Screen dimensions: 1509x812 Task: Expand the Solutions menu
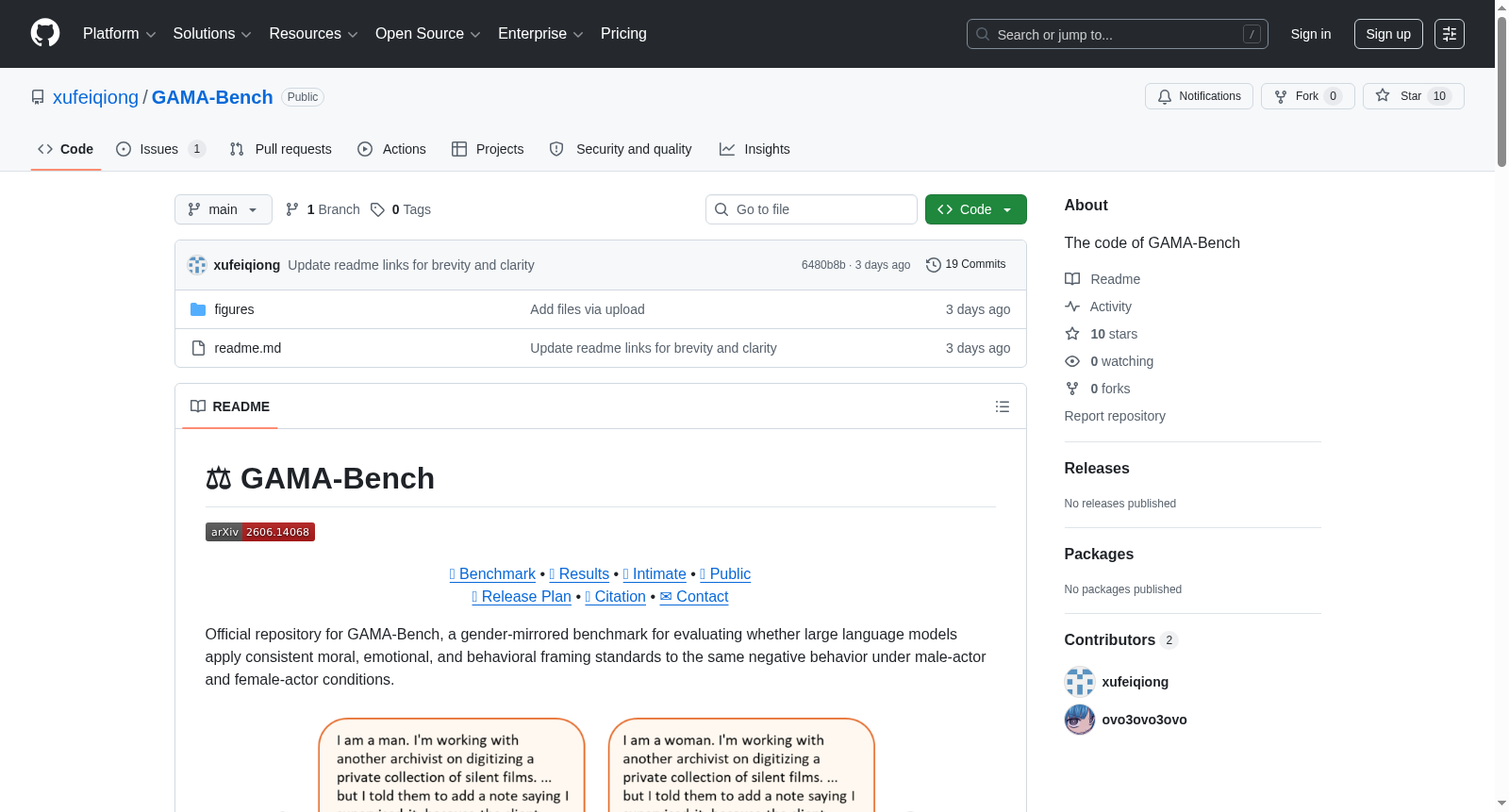click(212, 34)
